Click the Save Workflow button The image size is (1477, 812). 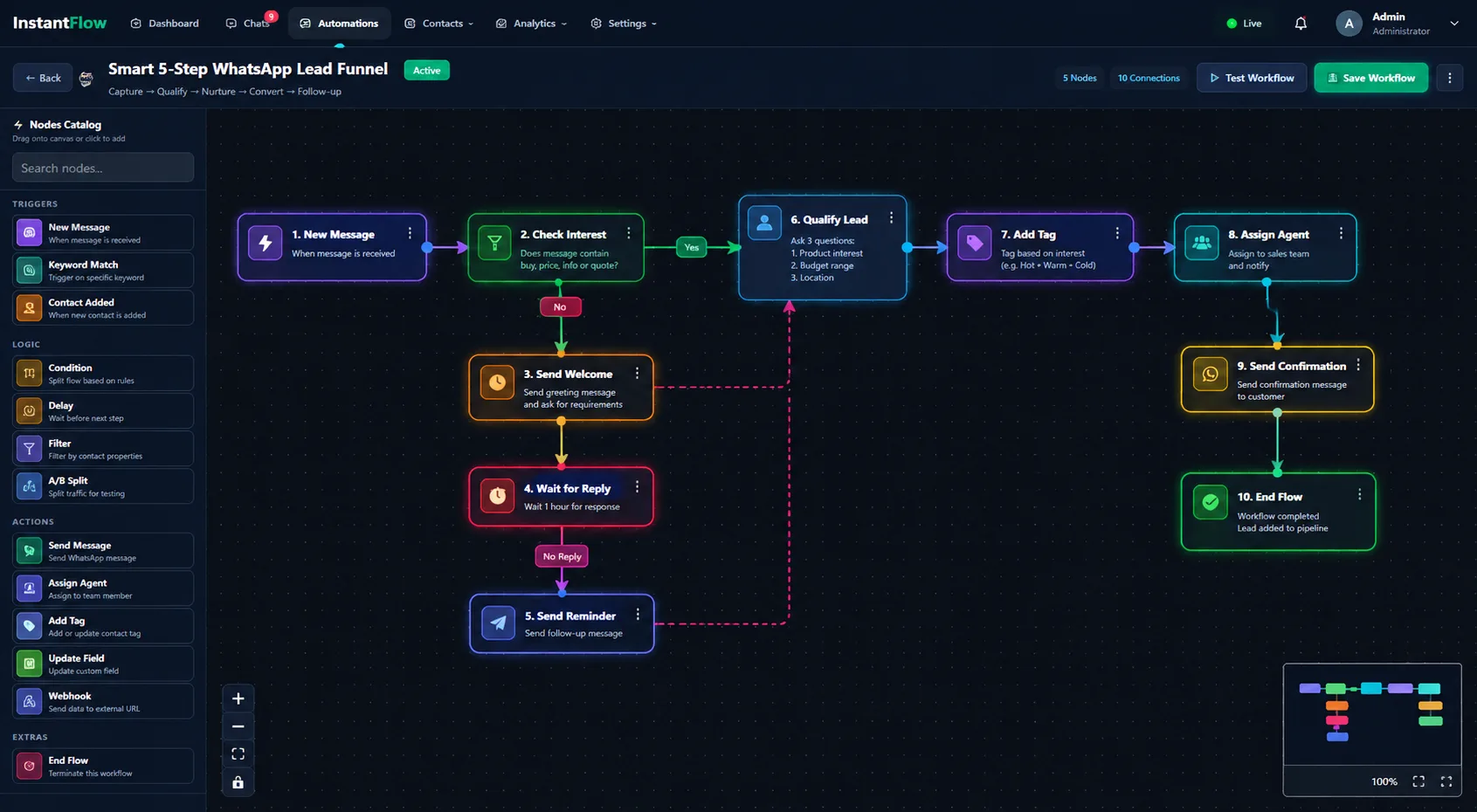[x=1371, y=78]
